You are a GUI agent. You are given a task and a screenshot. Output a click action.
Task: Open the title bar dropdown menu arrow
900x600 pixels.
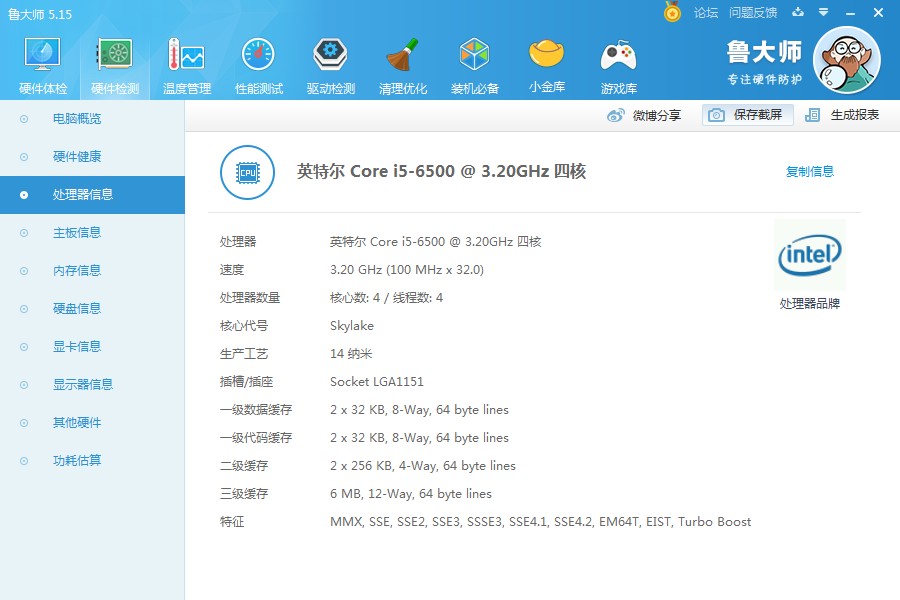824,12
